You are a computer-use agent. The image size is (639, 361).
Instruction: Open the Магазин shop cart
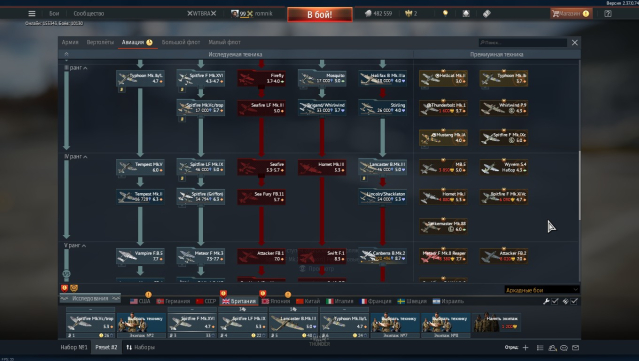coord(570,13)
